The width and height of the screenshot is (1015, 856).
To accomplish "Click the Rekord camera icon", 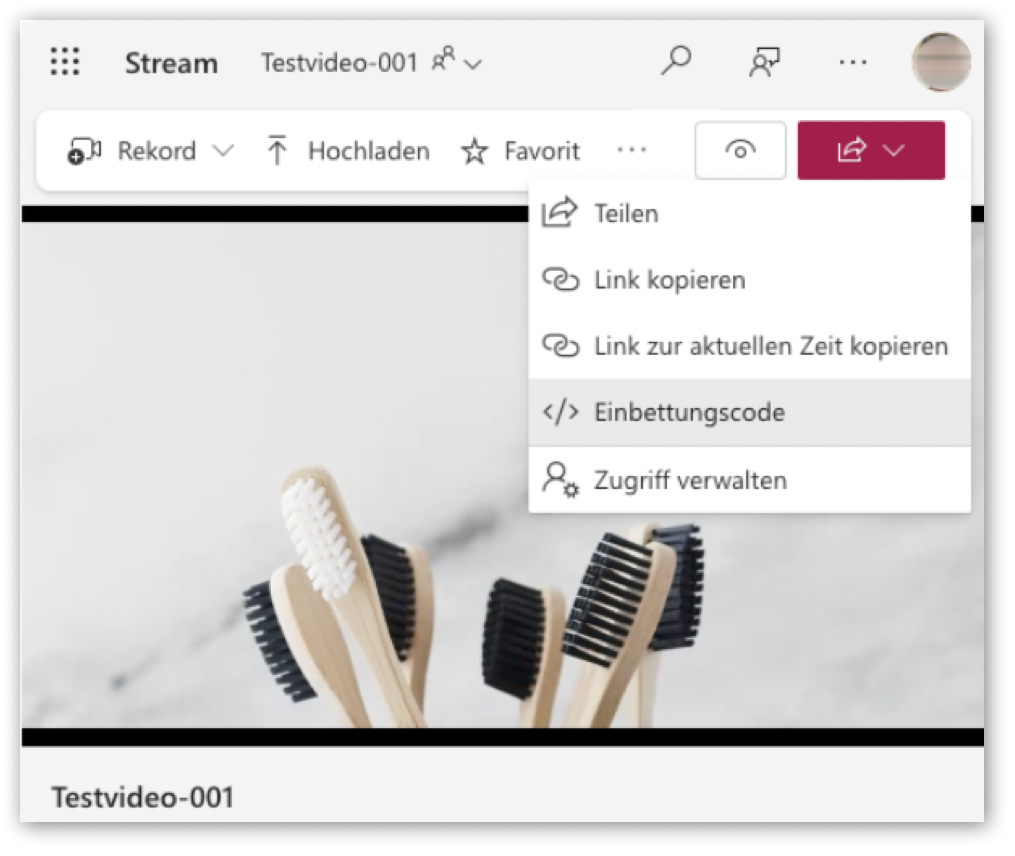I will (x=85, y=151).
